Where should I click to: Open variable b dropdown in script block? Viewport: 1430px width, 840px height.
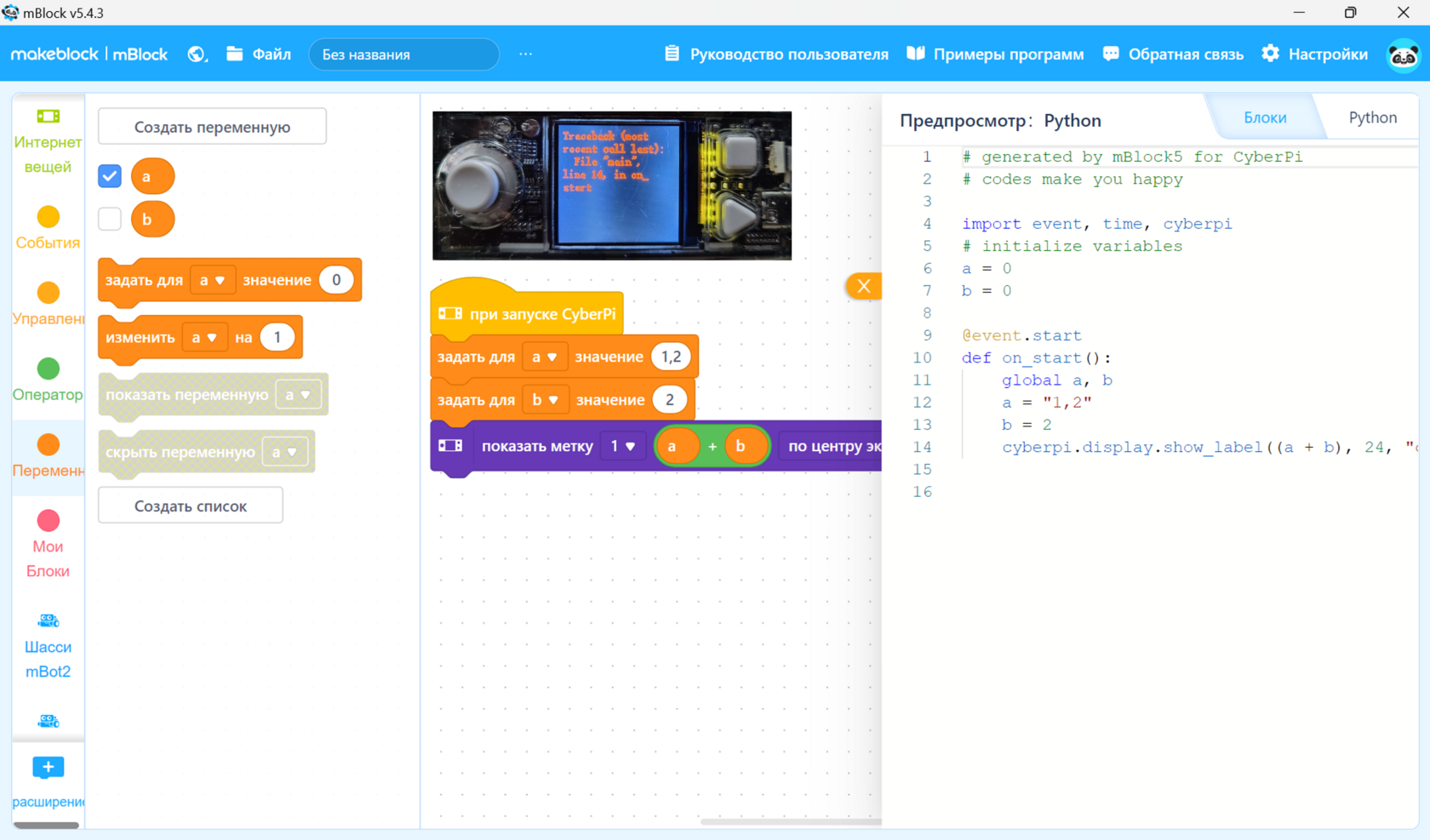coord(546,400)
